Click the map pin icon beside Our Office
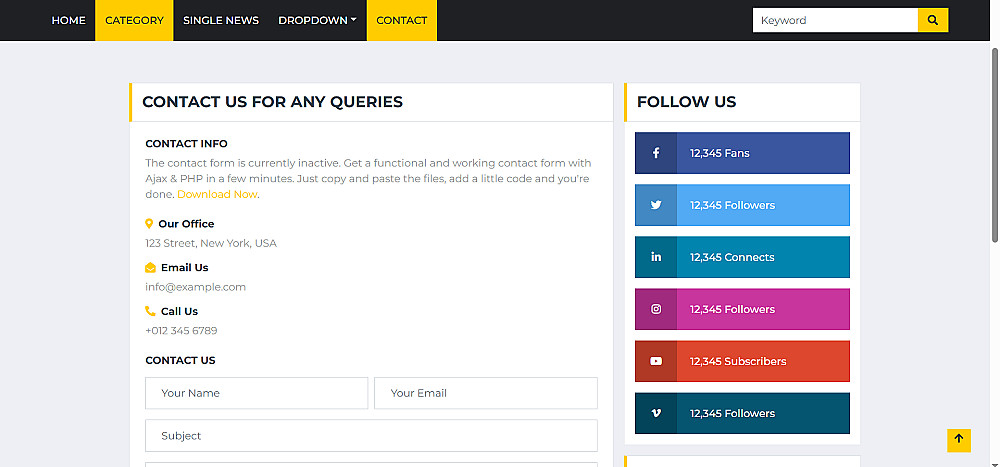This screenshot has height=467, width=1000. point(149,223)
